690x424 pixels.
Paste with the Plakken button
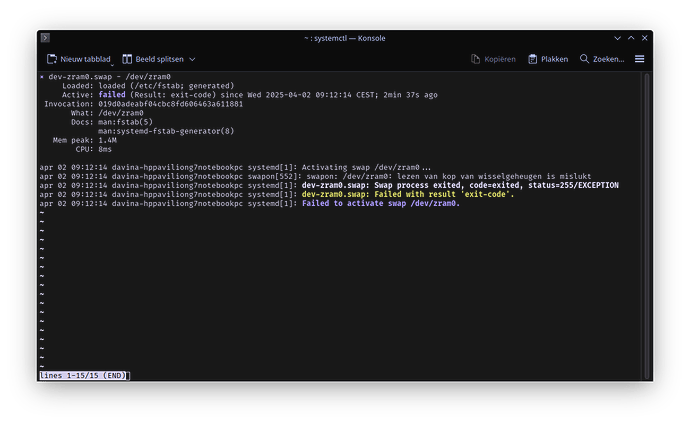548,59
